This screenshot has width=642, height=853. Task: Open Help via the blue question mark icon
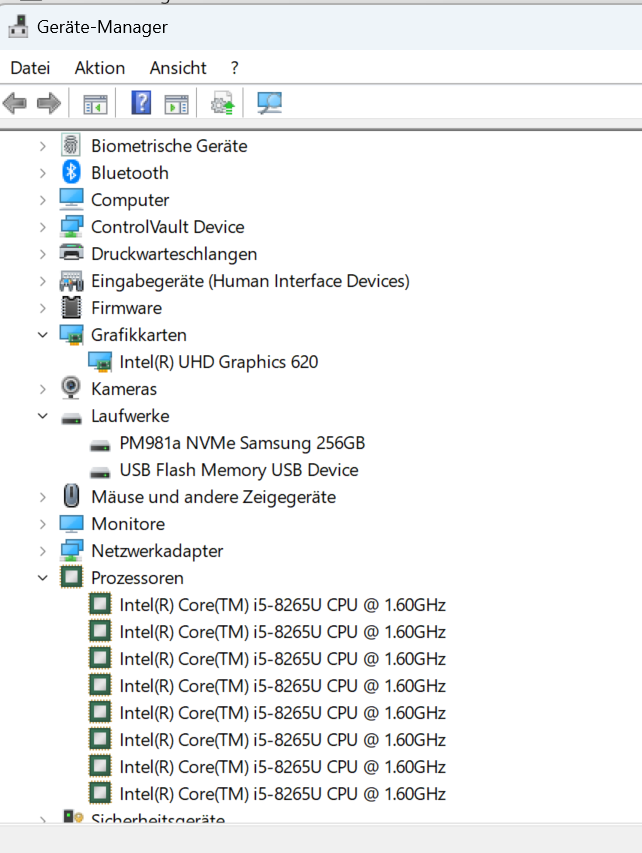[141, 102]
